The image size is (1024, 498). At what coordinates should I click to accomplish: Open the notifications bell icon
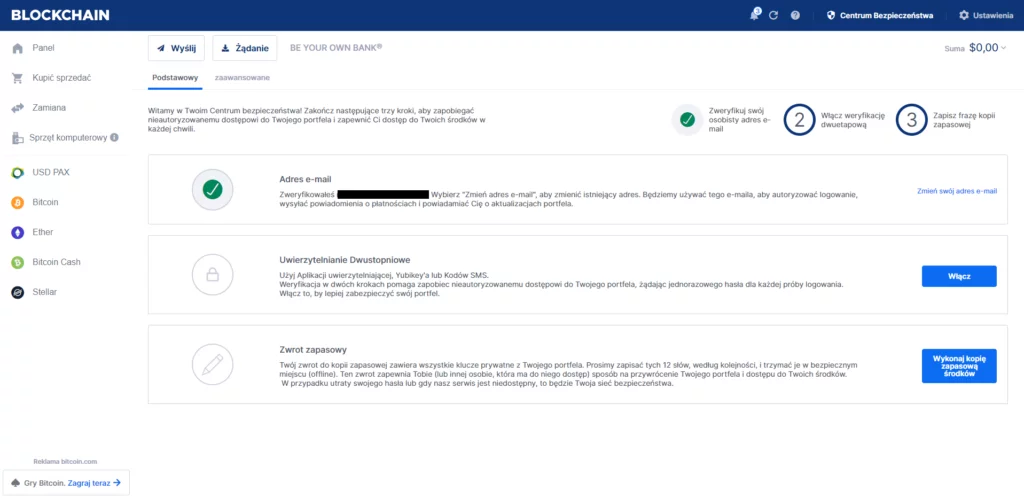click(755, 14)
